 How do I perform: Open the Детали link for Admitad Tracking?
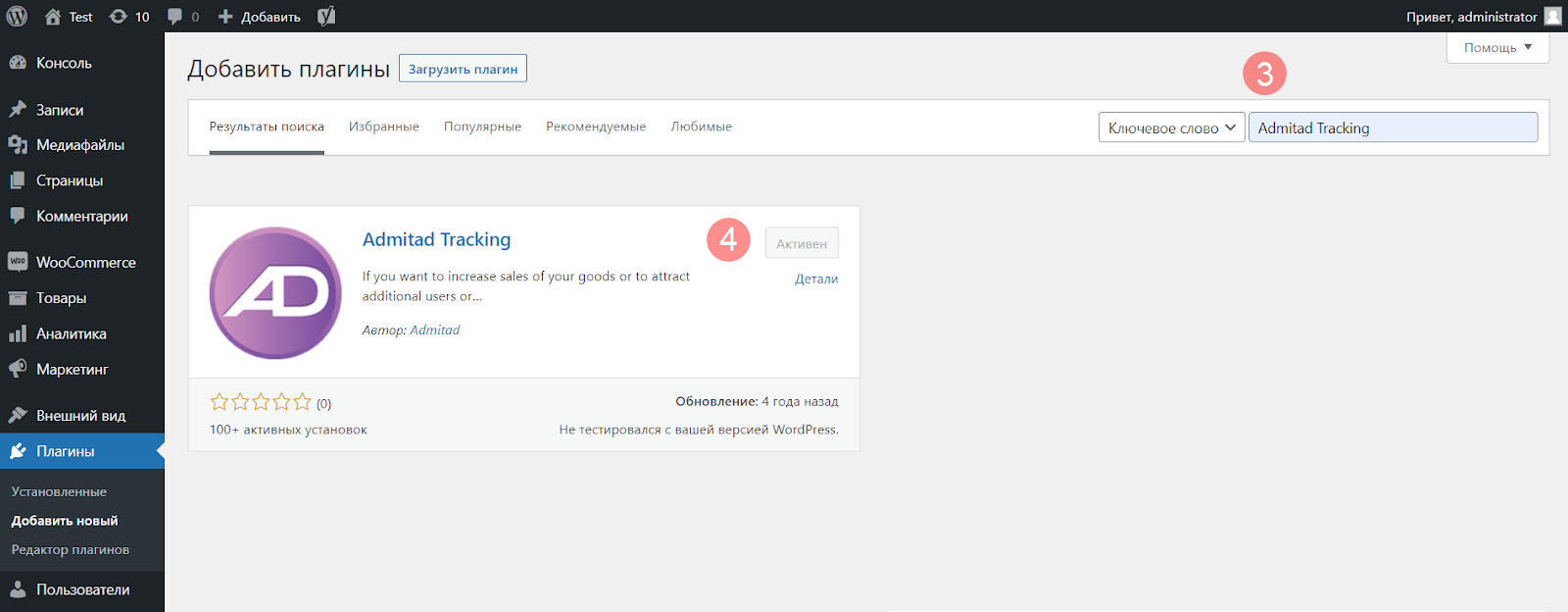pos(815,279)
